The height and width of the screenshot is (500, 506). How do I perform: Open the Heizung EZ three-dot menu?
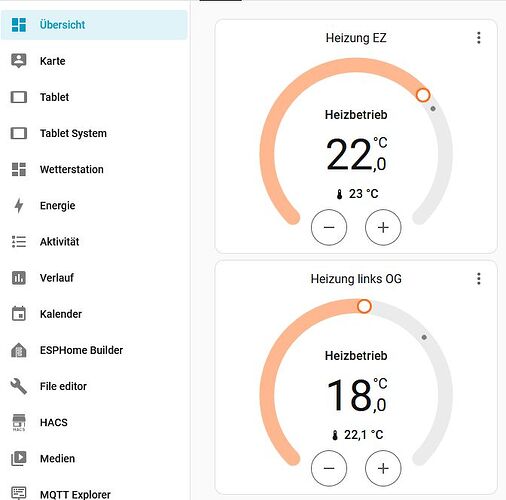(x=479, y=38)
